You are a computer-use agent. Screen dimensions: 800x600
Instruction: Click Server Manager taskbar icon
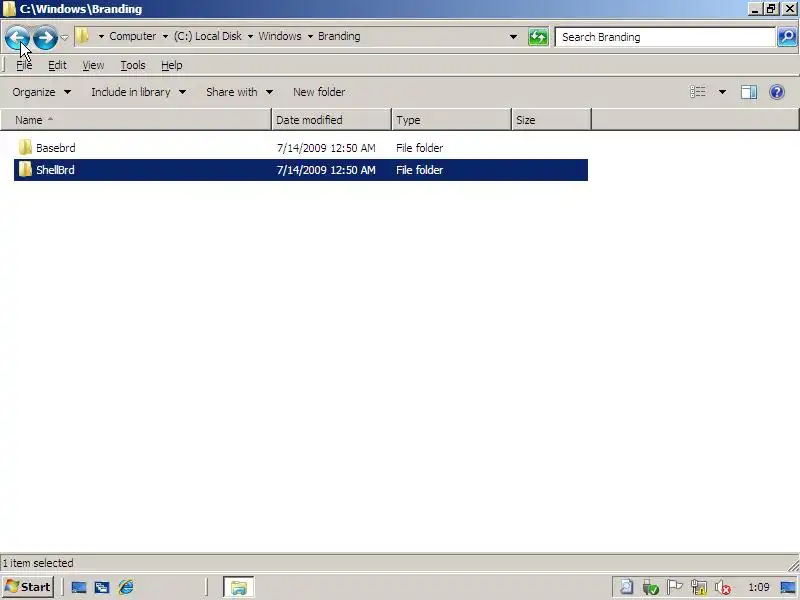(79, 587)
